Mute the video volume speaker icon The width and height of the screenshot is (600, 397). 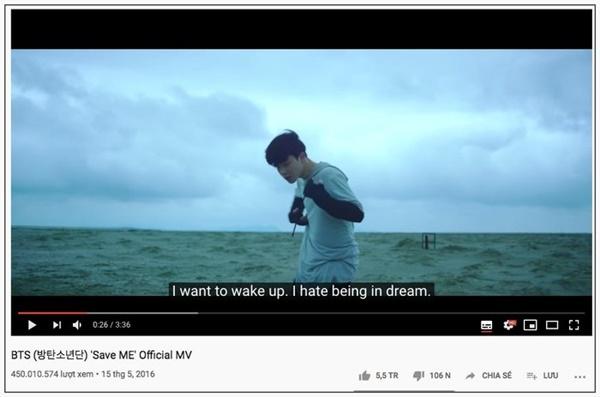click(x=77, y=325)
